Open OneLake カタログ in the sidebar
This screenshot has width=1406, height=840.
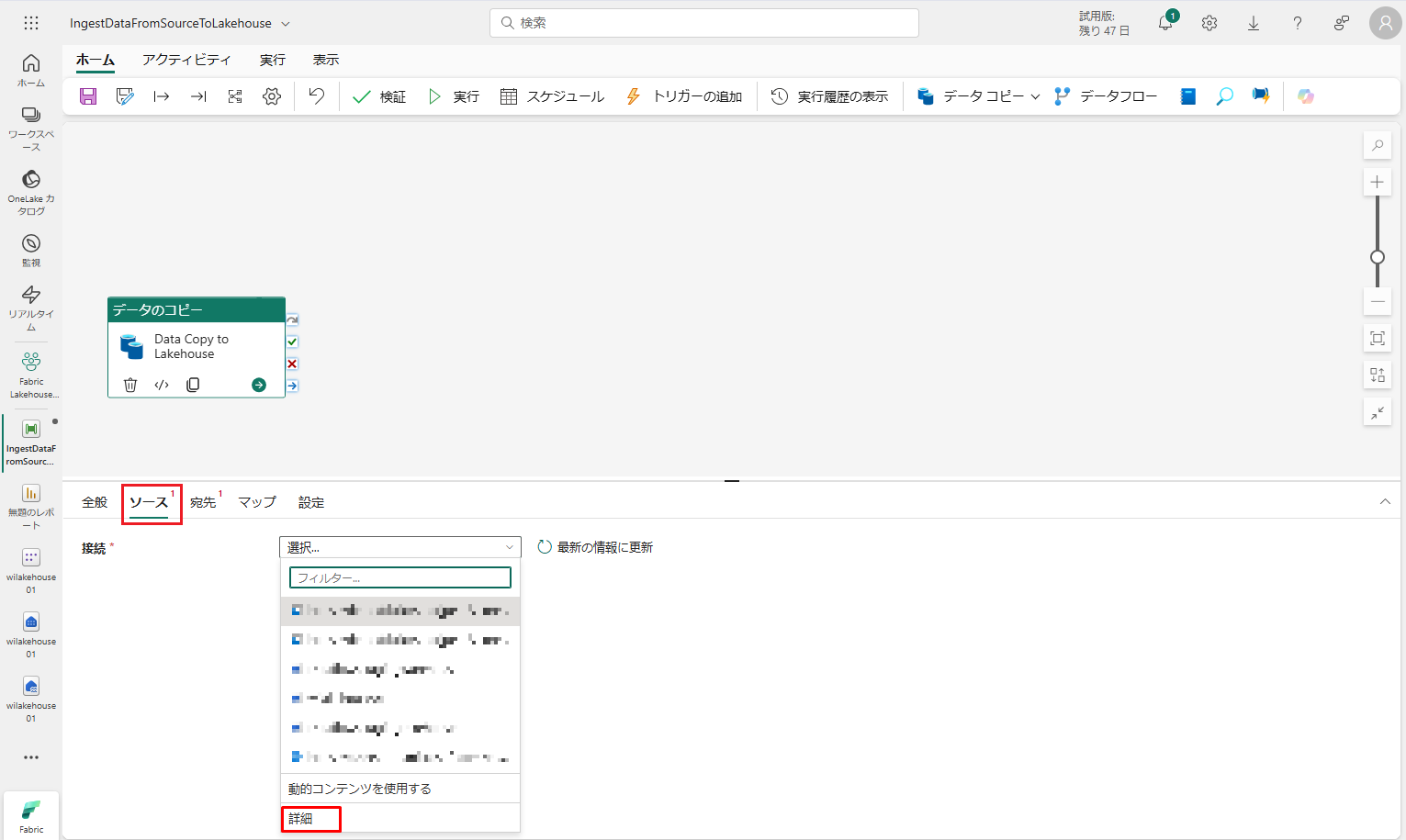(31, 193)
